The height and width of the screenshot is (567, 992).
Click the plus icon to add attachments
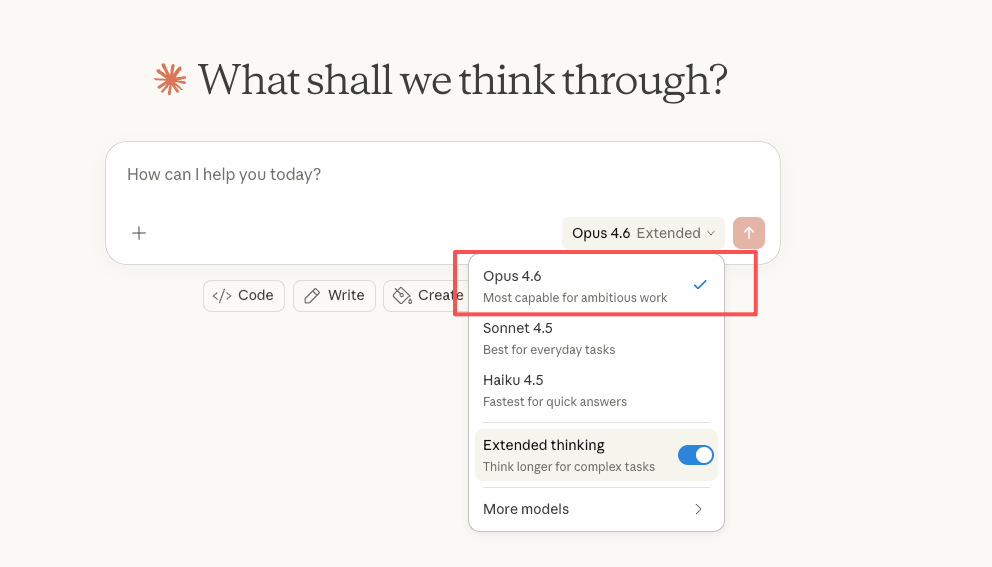[x=139, y=233]
